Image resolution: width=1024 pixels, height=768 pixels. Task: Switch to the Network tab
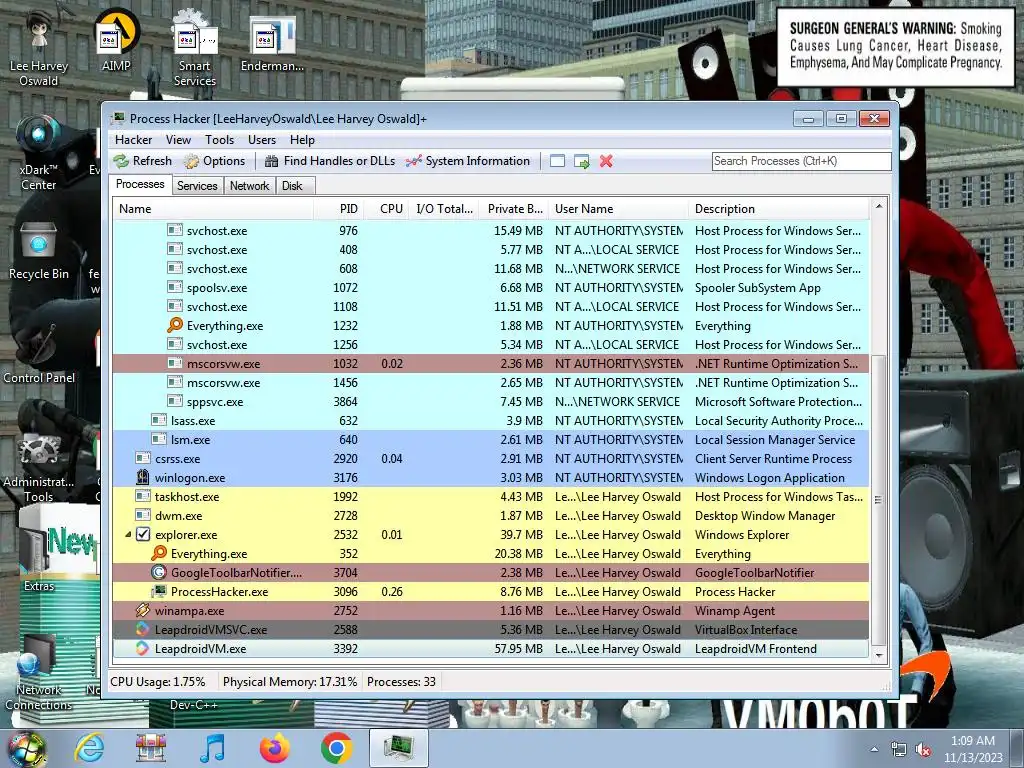point(249,186)
